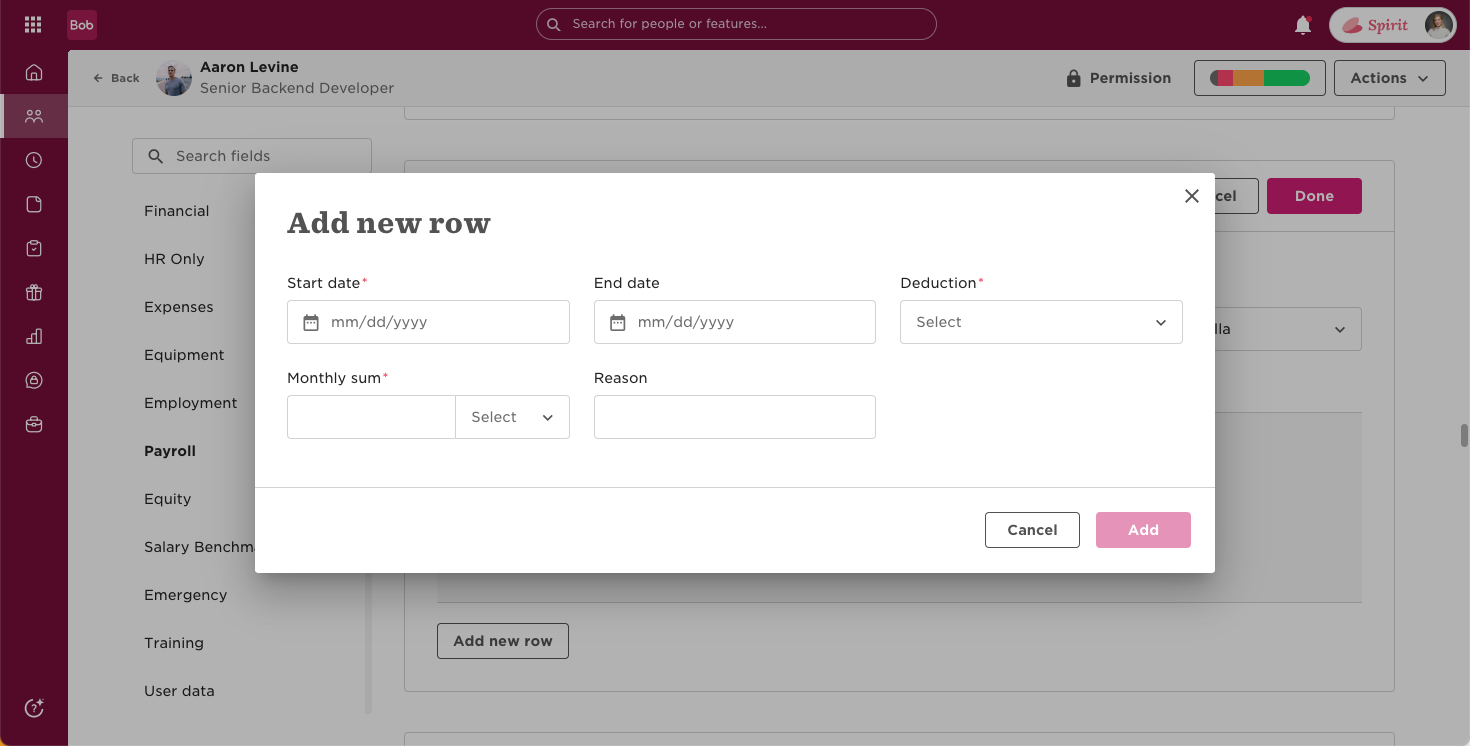Open the apps grid icon
Image resolution: width=1470 pixels, height=746 pixels.
(x=33, y=25)
